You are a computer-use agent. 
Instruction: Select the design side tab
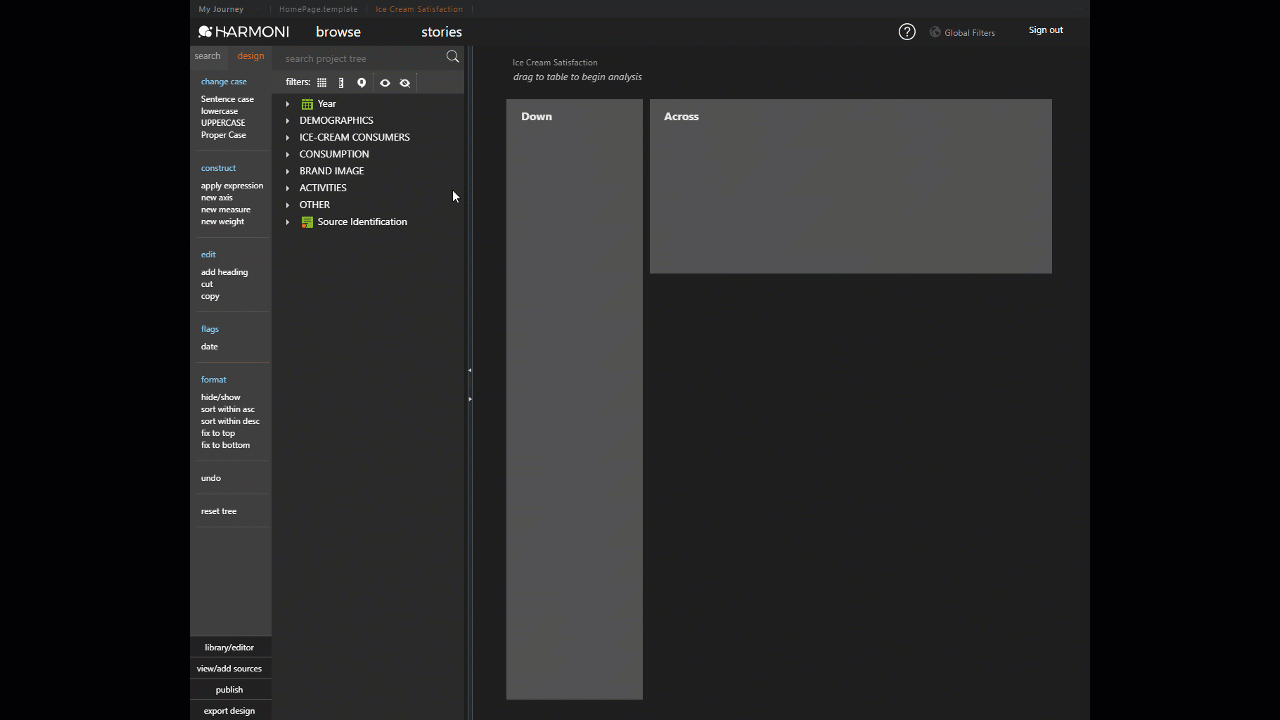251,56
